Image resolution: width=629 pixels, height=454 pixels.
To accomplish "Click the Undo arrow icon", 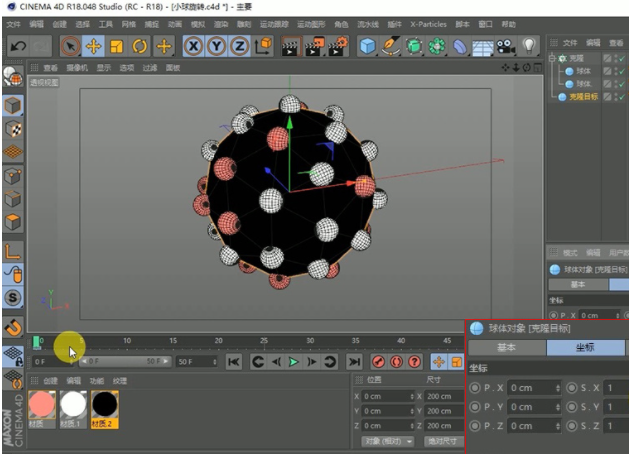I will (x=18, y=46).
